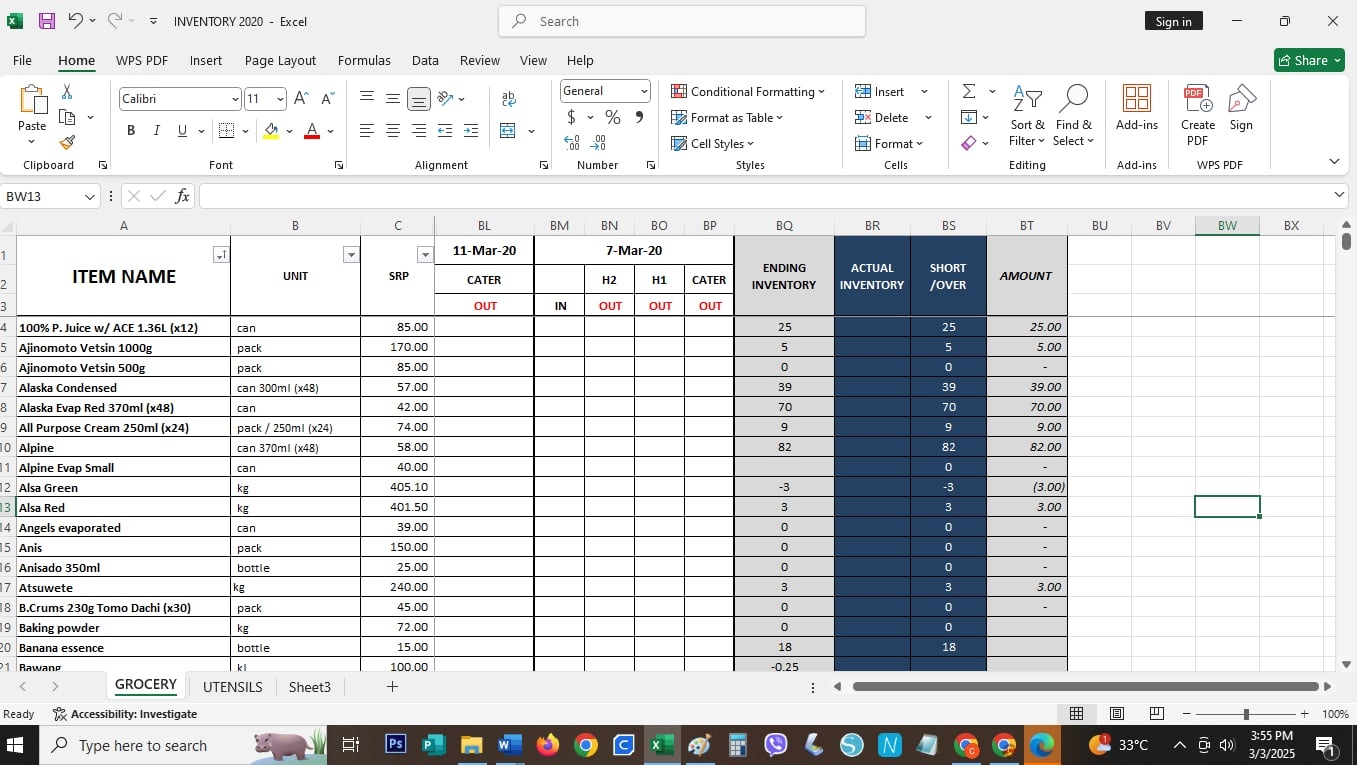
Task: Cut the selection with the scissors icon
Action: pos(67,93)
